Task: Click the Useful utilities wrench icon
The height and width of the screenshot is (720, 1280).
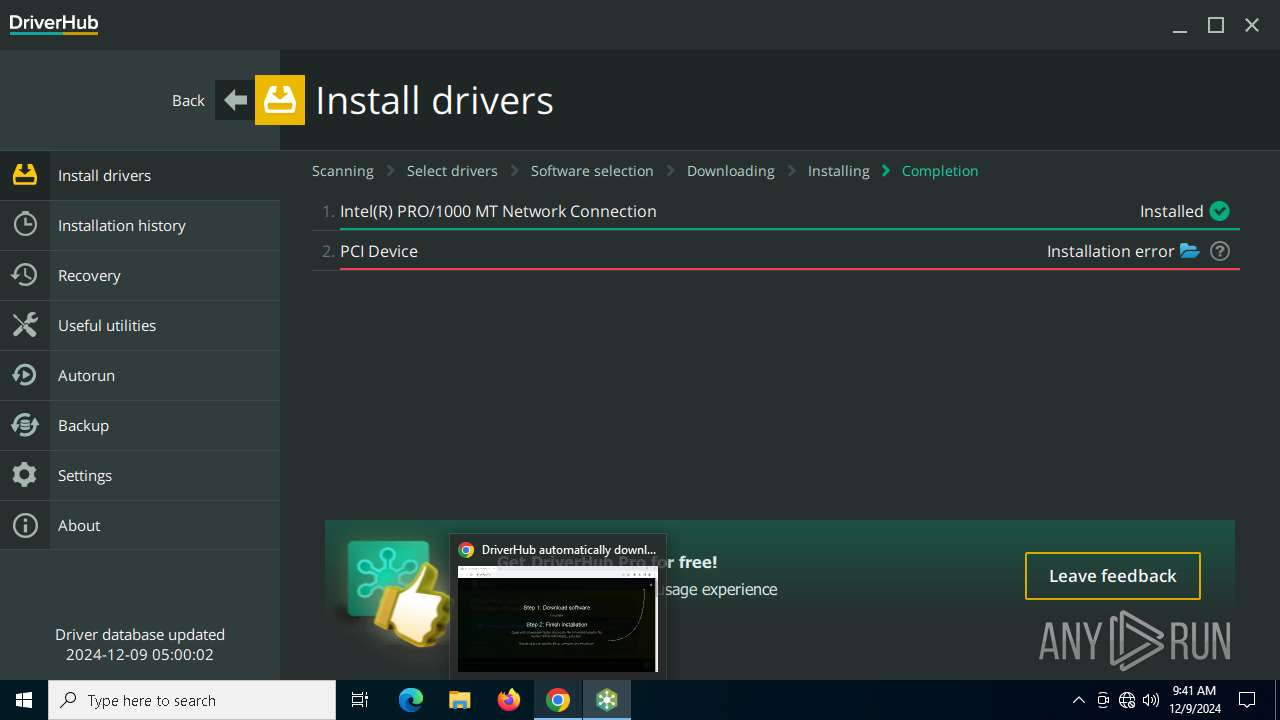Action: coord(25,325)
